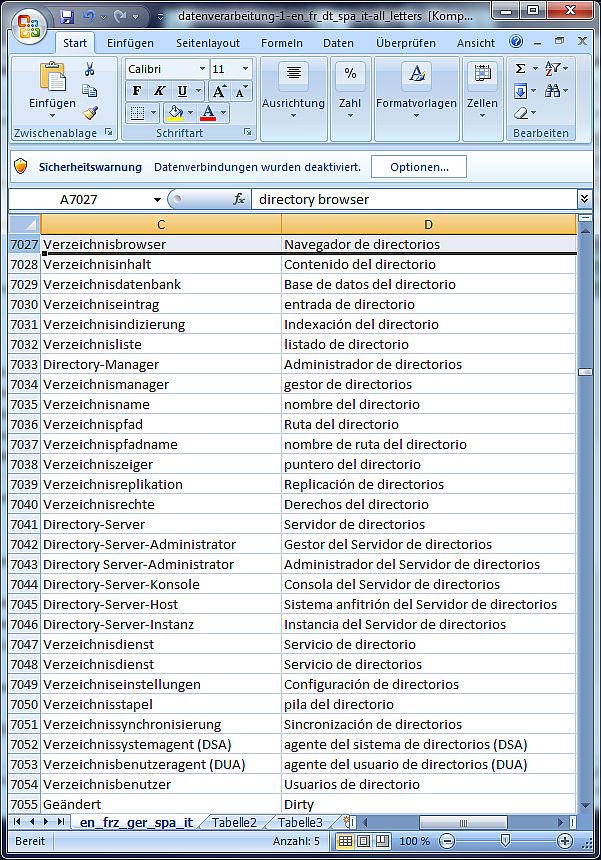This screenshot has width=601, height=860.
Task: Apply cell borders icon
Action: 137,113
